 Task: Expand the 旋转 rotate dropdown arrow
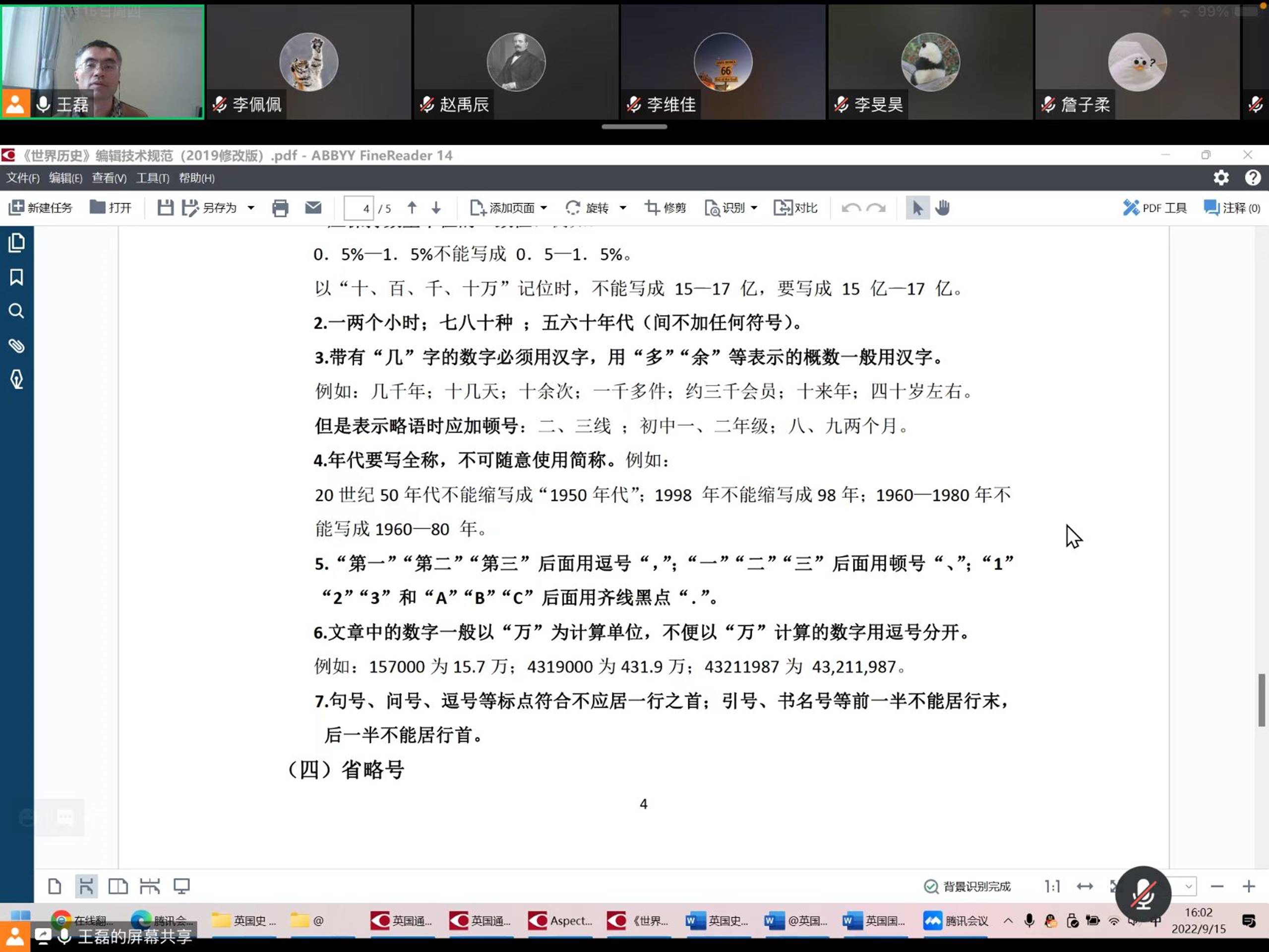pyautogui.click(x=622, y=208)
